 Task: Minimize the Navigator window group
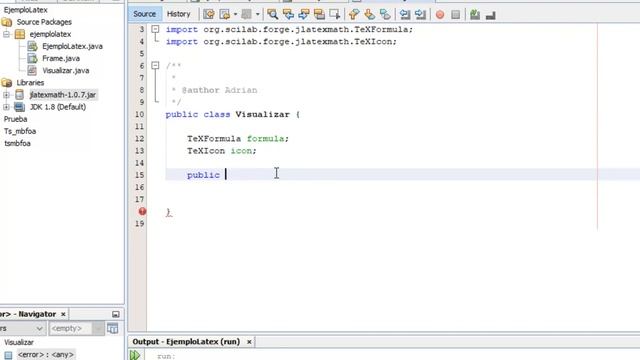coord(116,314)
